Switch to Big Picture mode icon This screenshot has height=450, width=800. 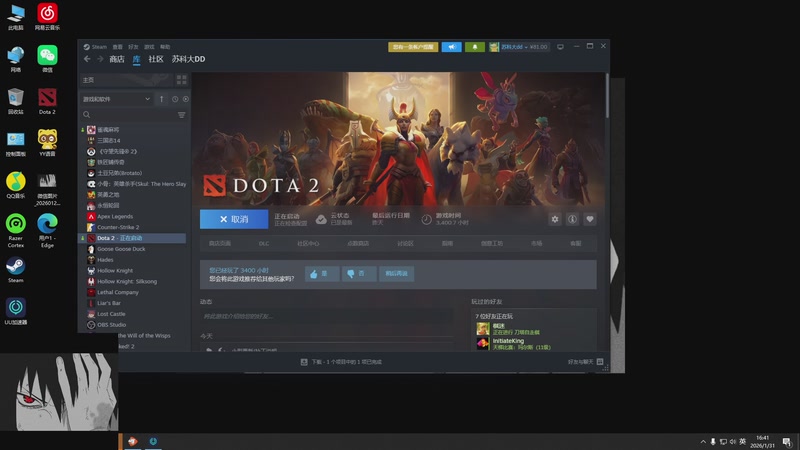[560, 47]
